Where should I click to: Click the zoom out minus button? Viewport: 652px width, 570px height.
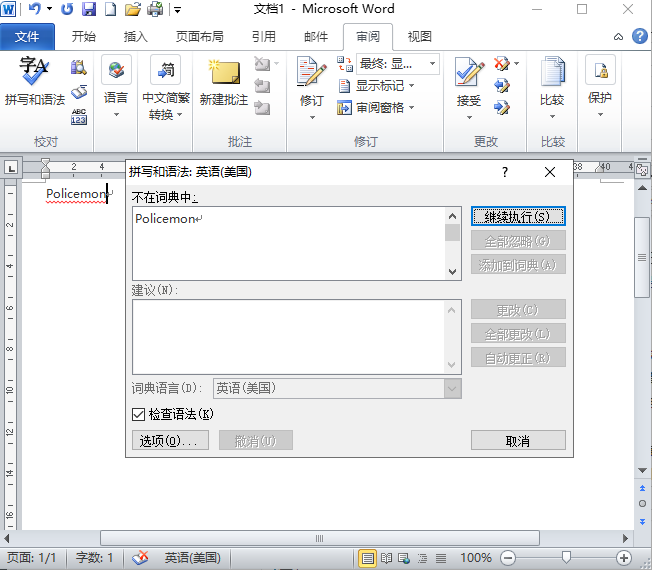coord(508,558)
